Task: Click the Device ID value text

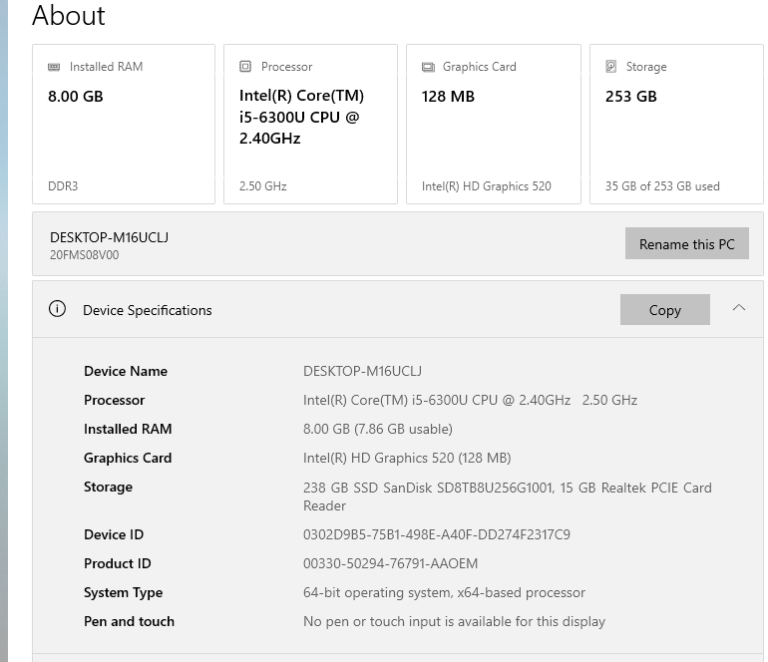Action: 436,535
